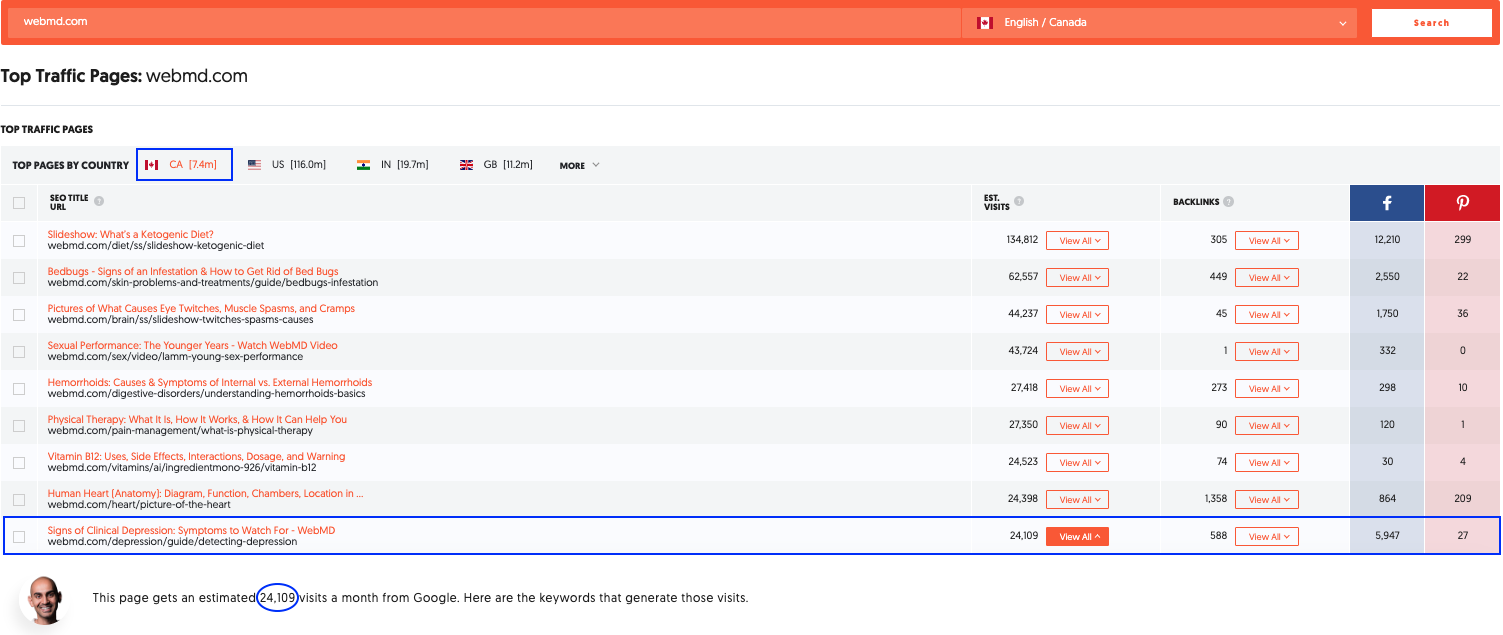Expand Backlinks View All for 1,358 row
Viewport: 1503px width, 635px height.
(1266, 500)
